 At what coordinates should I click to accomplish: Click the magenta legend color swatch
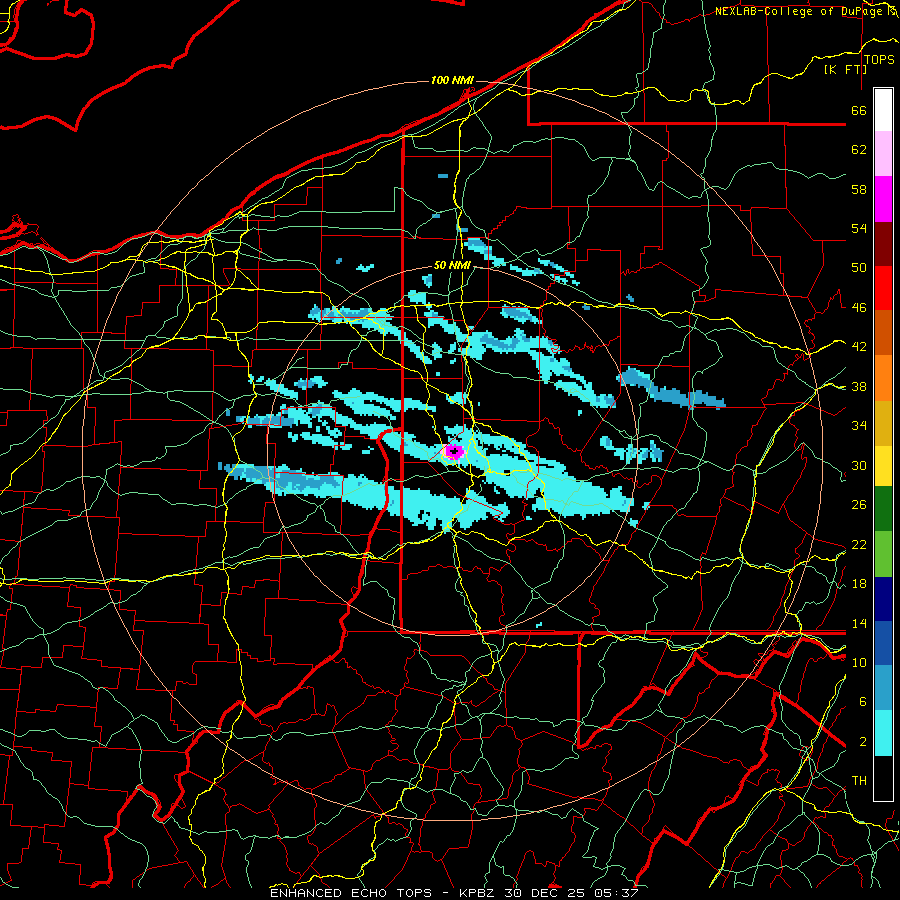pyautogui.click(x=883, y=199)
